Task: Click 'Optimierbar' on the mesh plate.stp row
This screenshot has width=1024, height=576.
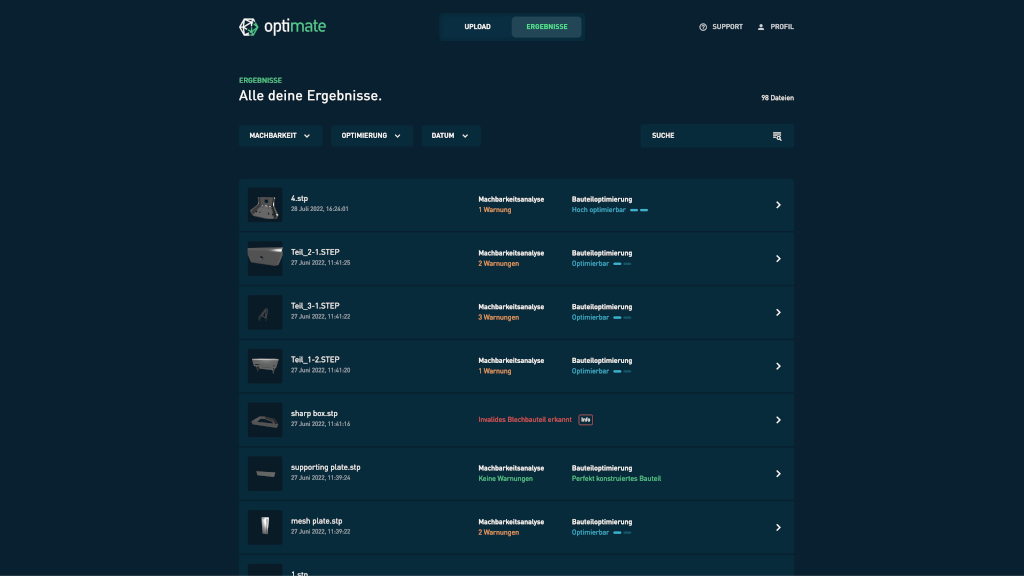Action: pos(590,532)
